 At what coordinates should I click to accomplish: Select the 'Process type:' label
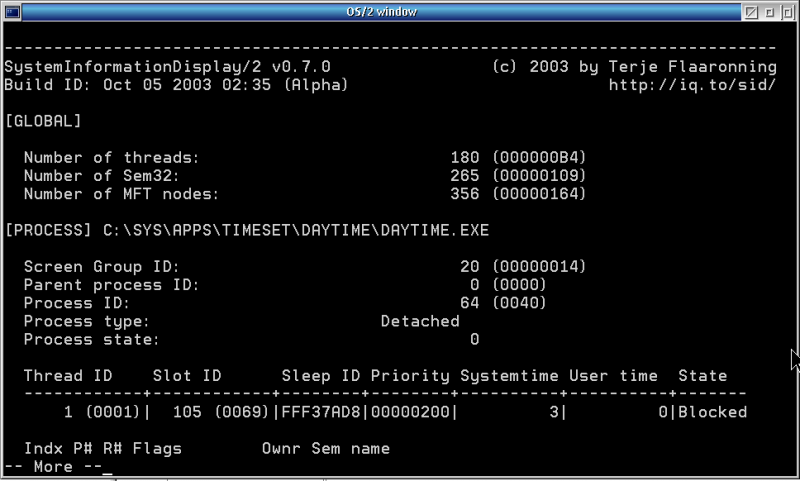[x=86, y=321]
